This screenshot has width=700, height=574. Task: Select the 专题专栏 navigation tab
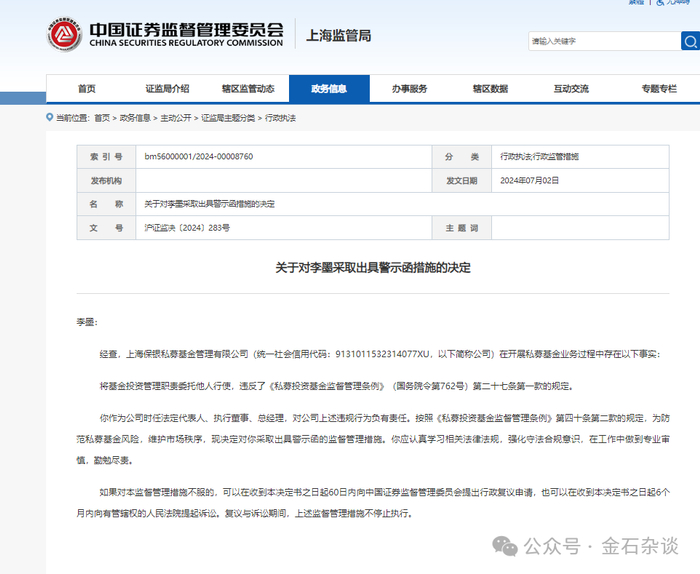[x=659, y=89]
